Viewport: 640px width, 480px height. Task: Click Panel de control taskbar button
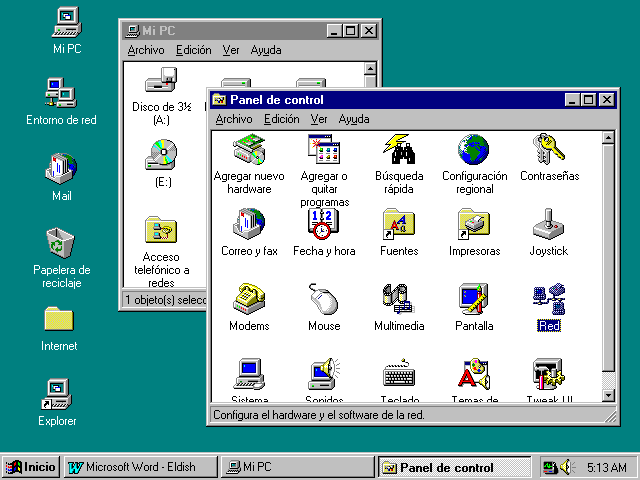pyautogui.click(x=454, y=467)
